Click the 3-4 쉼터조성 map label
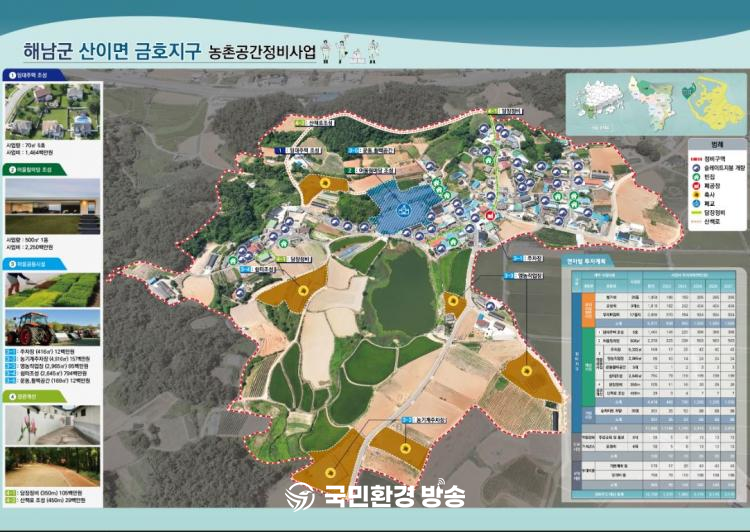 259,270
